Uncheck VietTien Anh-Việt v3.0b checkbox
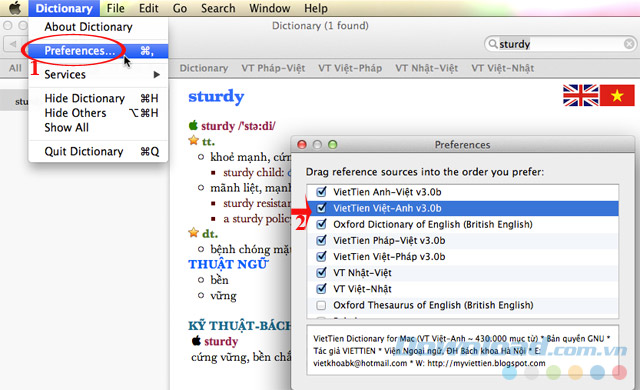The image size is (640, 390). click(322, 191)
